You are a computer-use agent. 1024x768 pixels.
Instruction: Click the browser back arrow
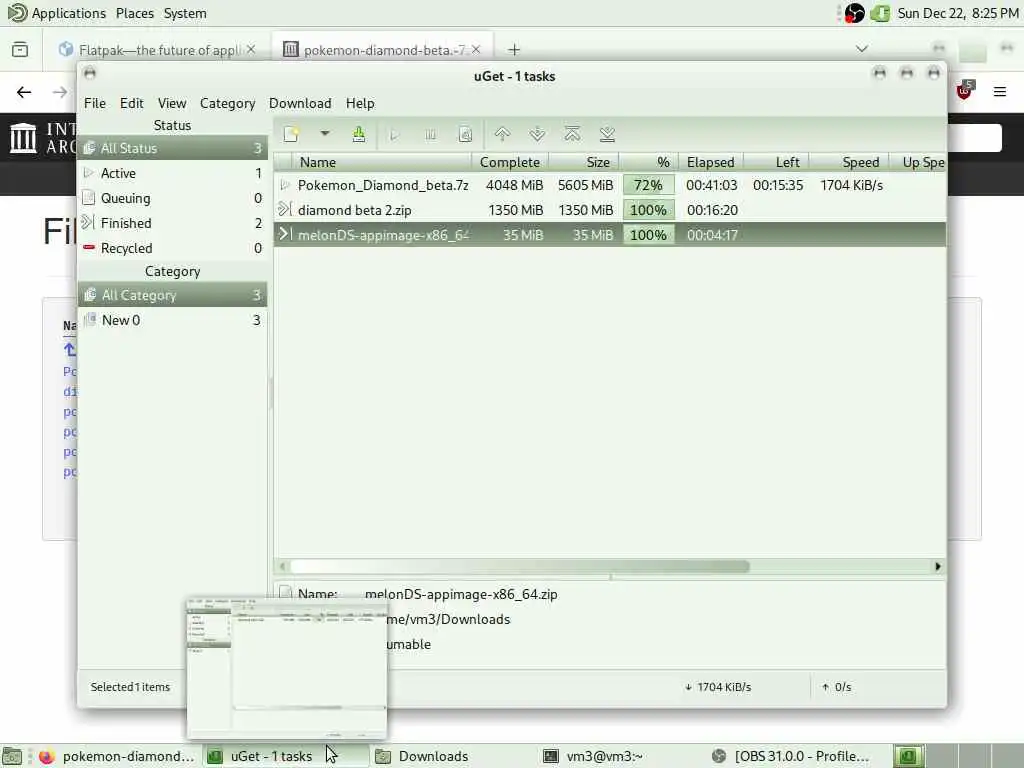(24, 92)
